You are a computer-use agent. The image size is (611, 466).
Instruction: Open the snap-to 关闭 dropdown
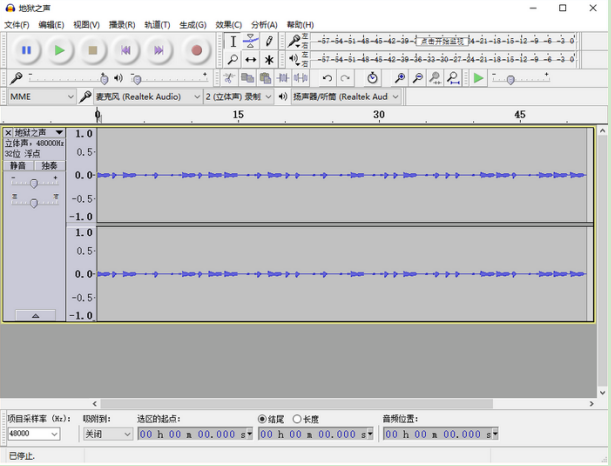108,434
